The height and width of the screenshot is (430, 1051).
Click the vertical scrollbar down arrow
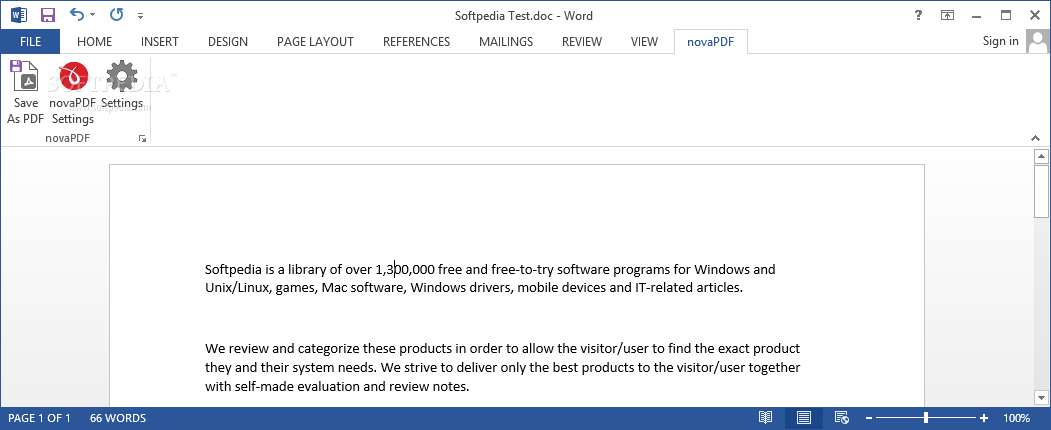(1041, 398)
